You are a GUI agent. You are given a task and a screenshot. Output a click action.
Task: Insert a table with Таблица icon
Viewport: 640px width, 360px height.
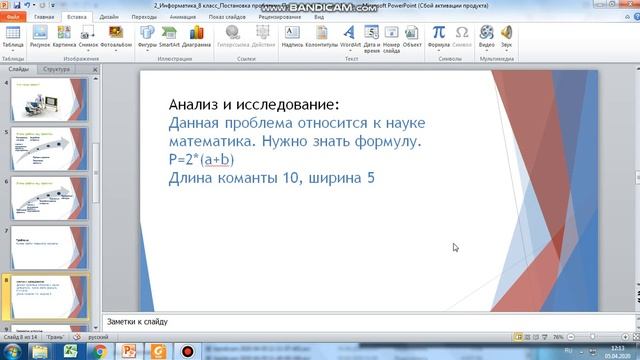[13, 32]
